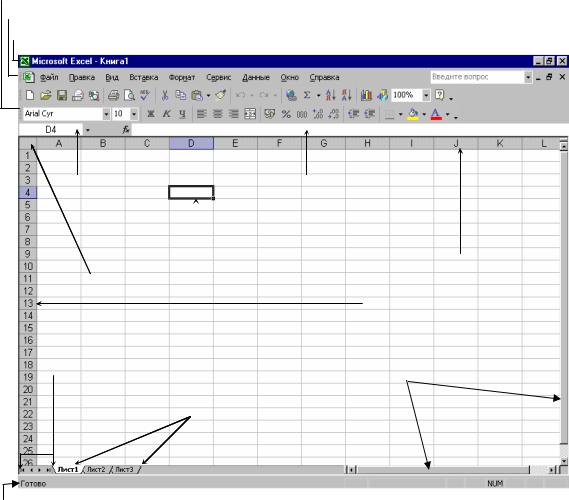The width and height of the screenshot is (569, 500).
Task: Open Microsoft Excel Help question icon
Action: click(439, 95)
